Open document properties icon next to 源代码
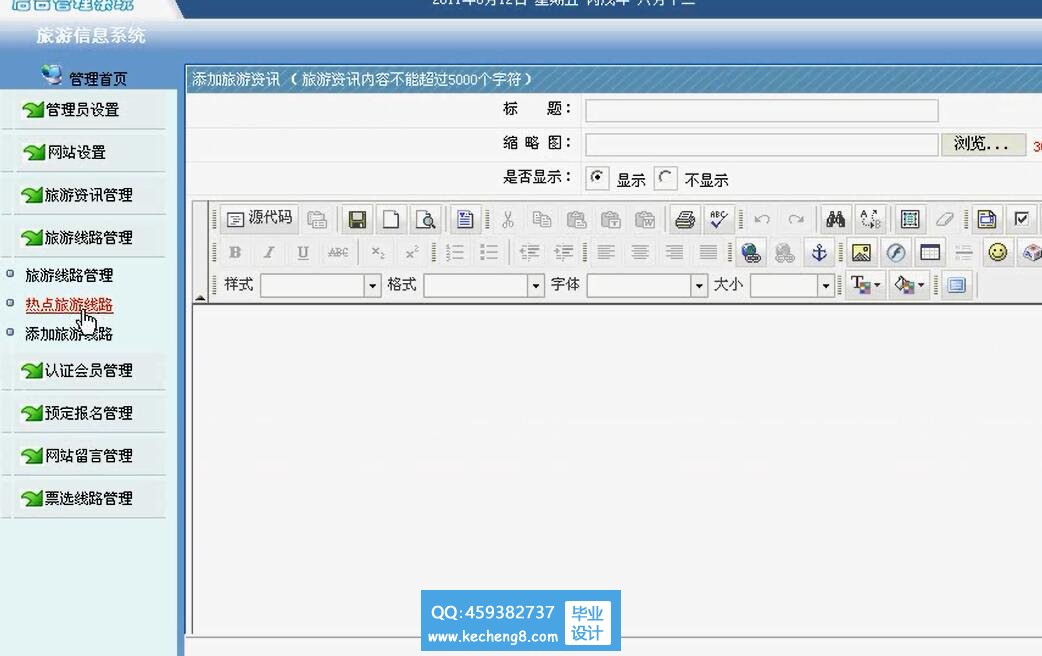This screenshot has width=1042, height=656. click(317, 219)
